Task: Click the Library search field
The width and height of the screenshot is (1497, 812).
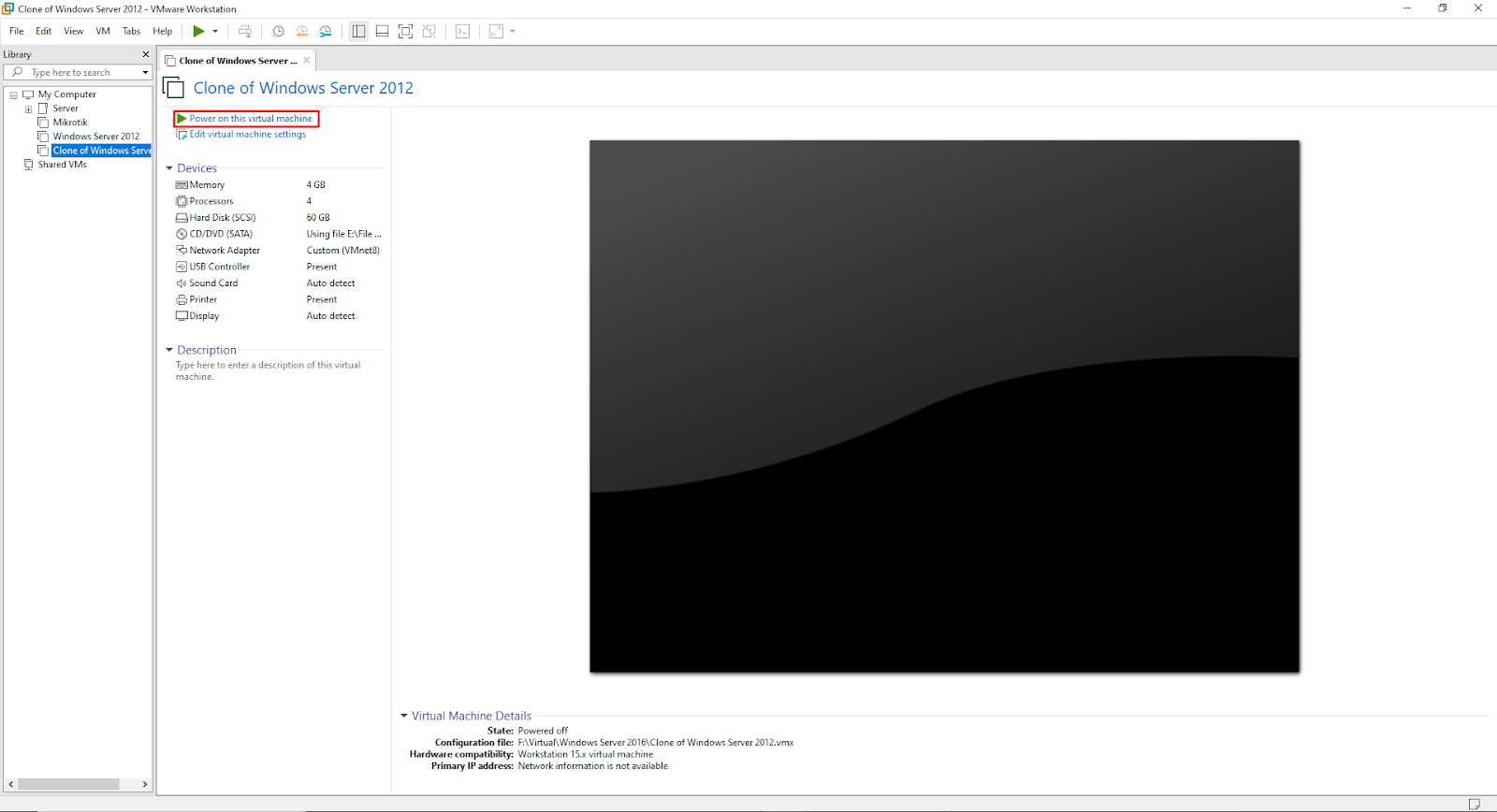Action: coord(78,72)
